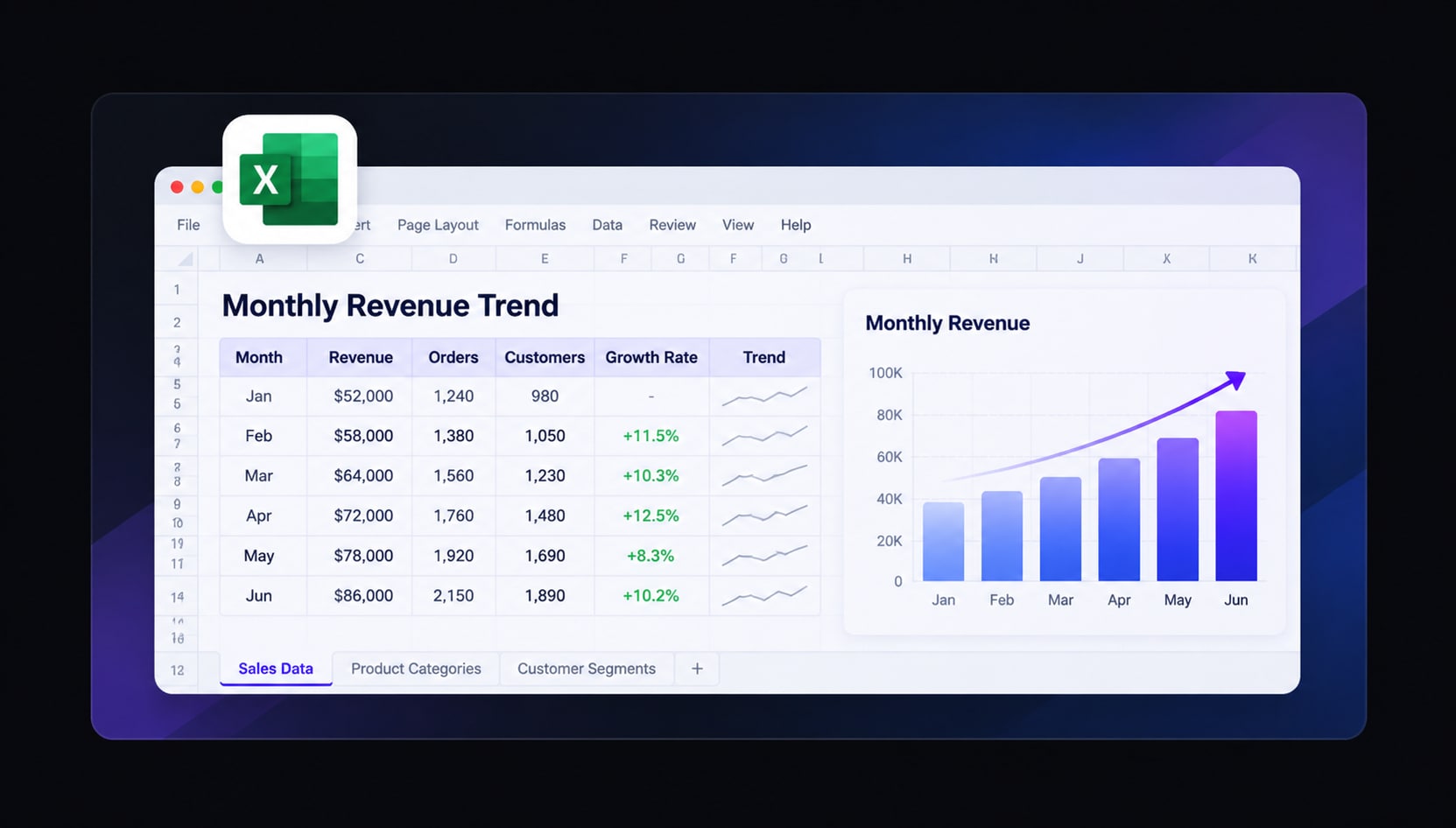Switch to the Sales Data sheet tab
Image resolution: width=1456 pixels, height=828 pixels.
(x=276, y=669)
